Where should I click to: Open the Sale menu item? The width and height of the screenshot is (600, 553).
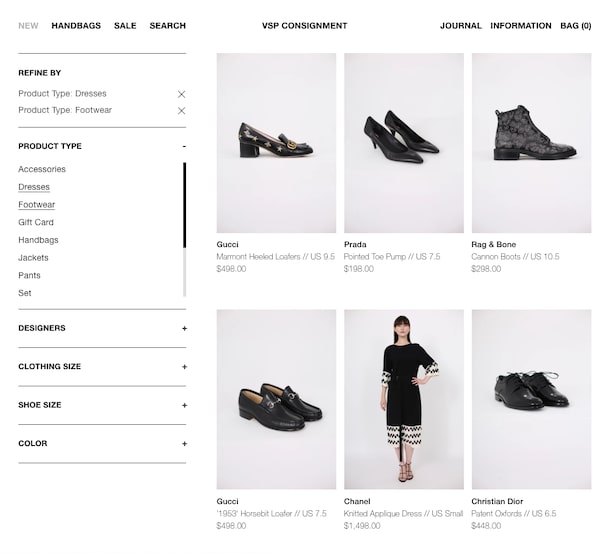[x=125, y=26]
